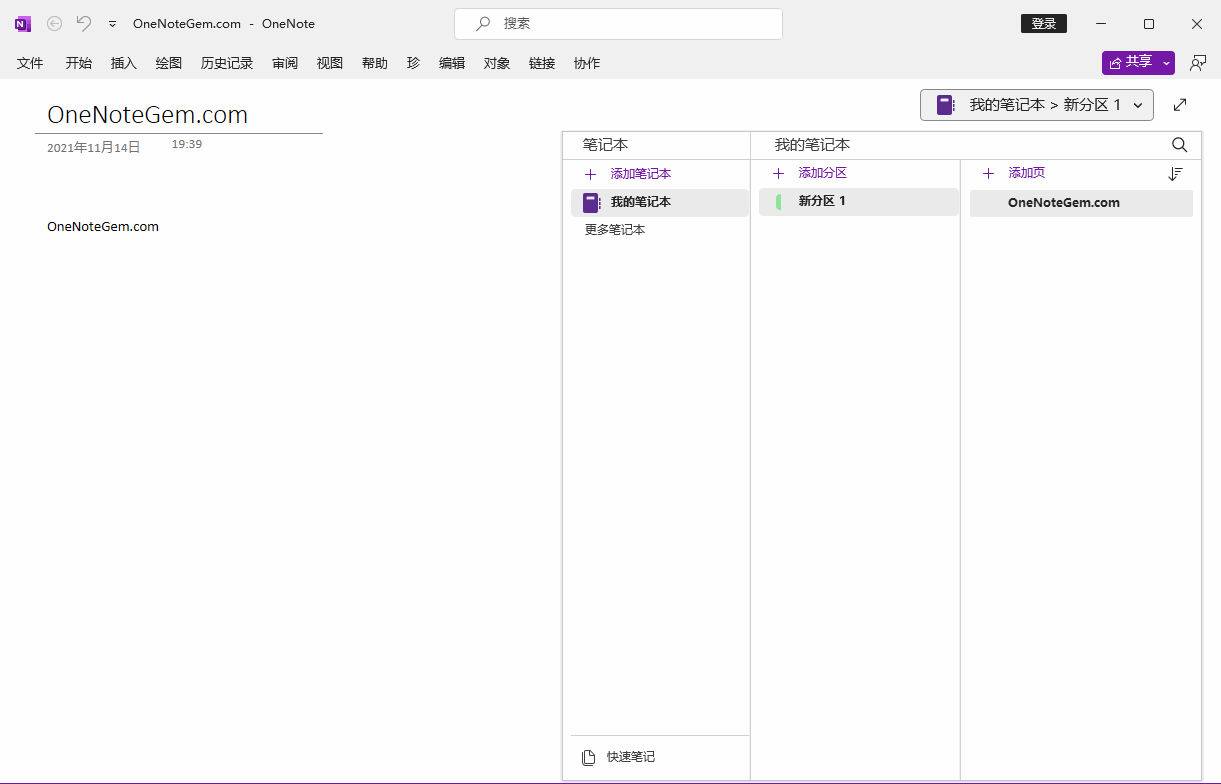Screen dimensions: 1221x784
Task: Click the 我的笔记本 pane header
Action: tap(812, 145)
